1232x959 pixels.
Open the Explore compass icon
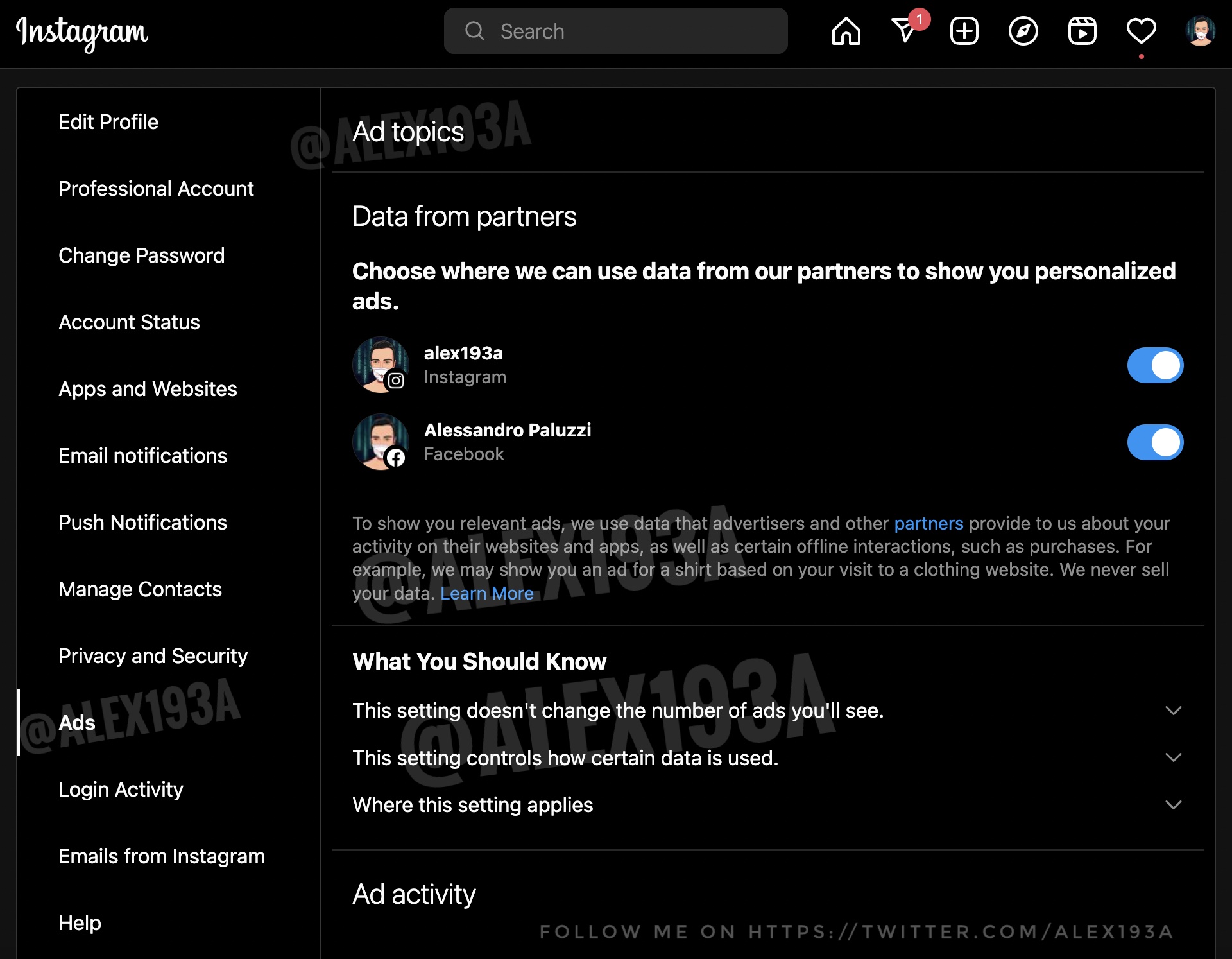coord(1023,31)
